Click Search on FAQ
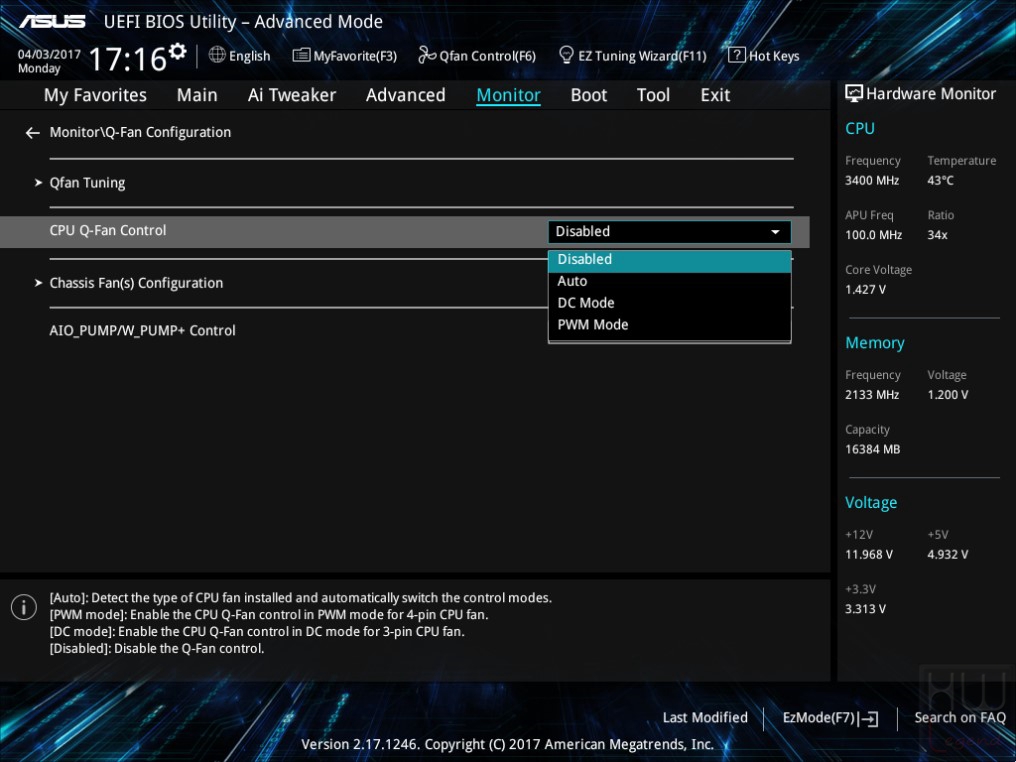This screenshot has width=1016, height=762. tap(960, 717)
